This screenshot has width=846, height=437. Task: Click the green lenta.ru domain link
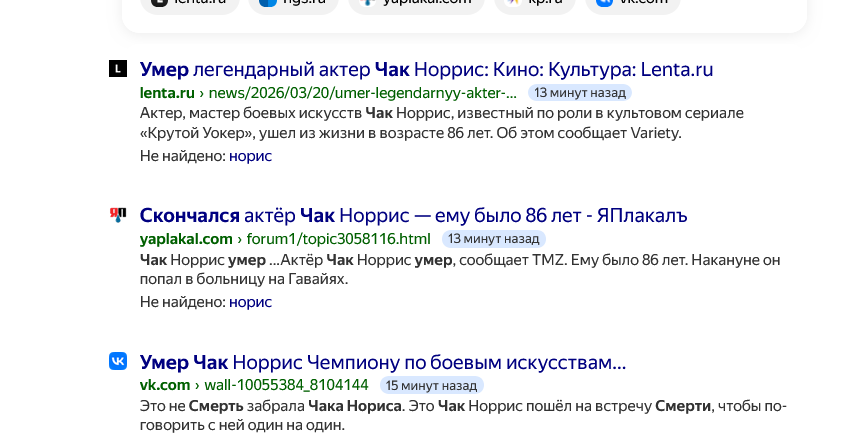click(x=167, y=93)
